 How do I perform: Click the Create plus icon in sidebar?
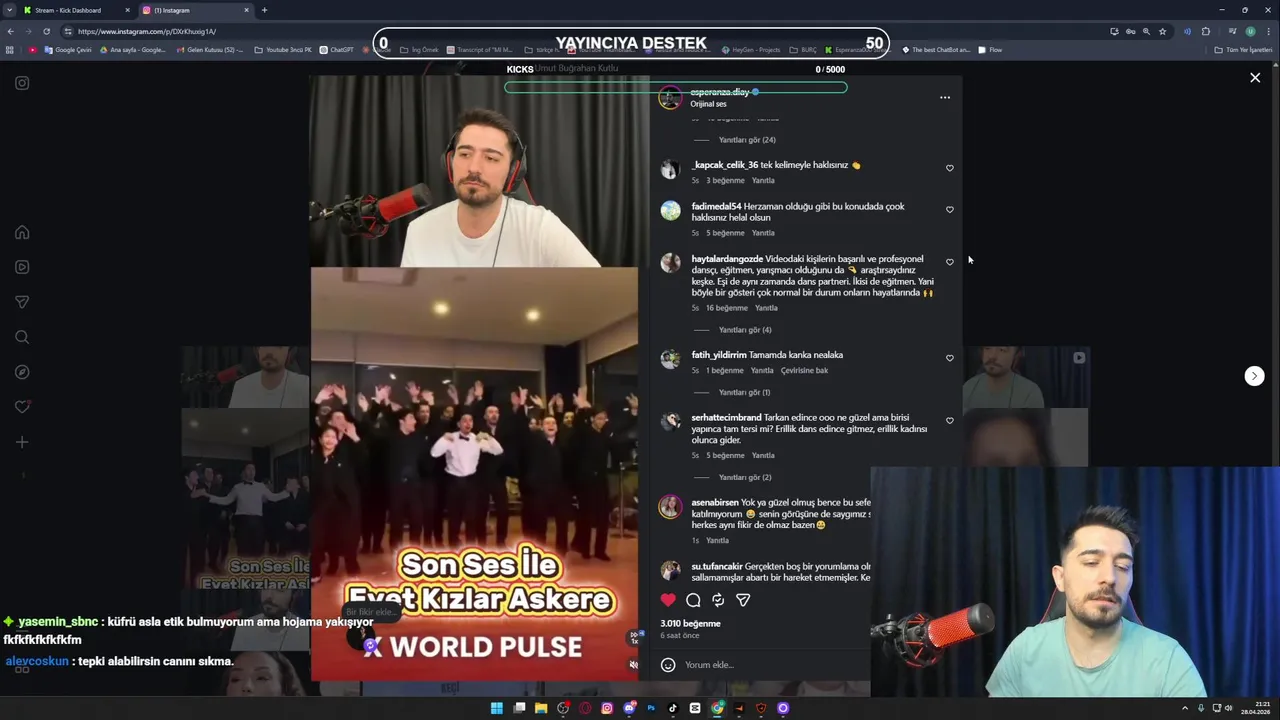click(x=22, y=442)
